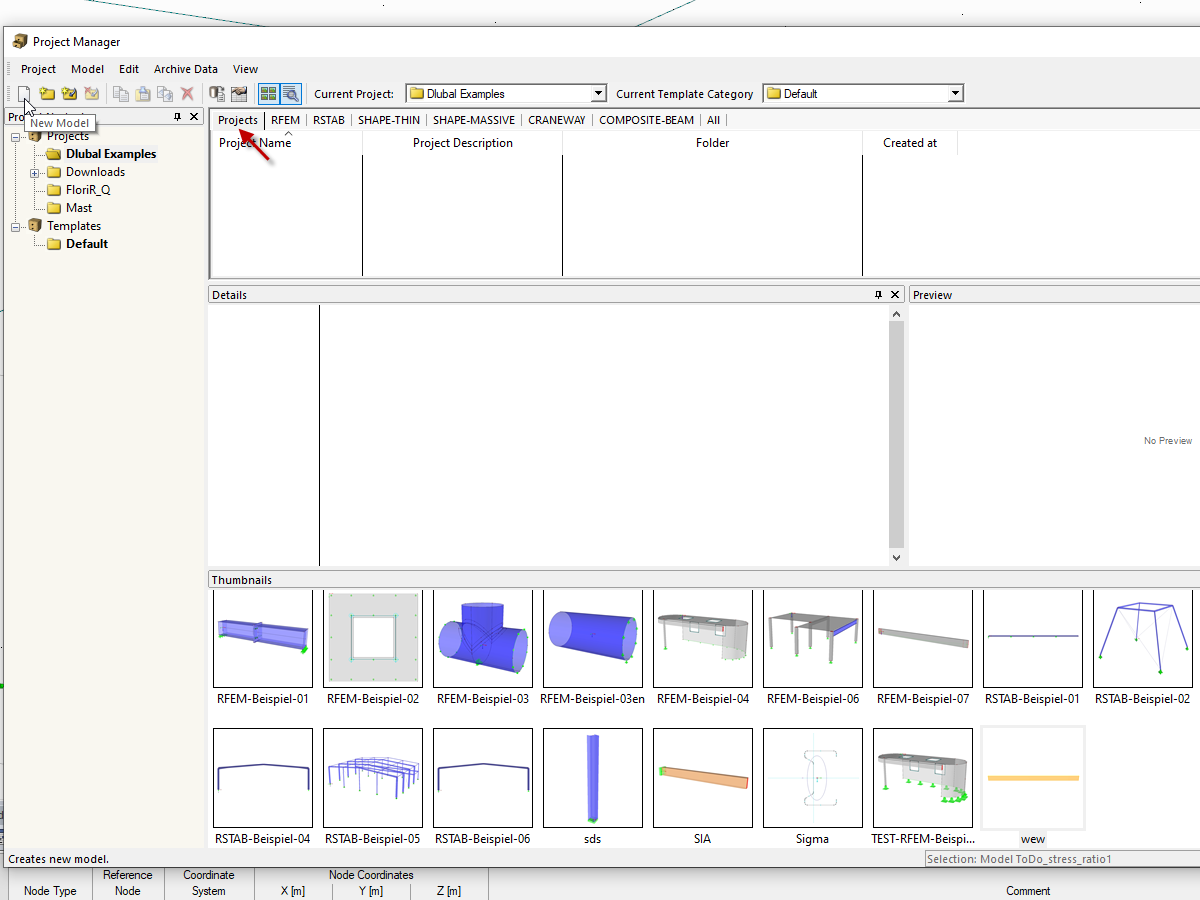Image resolution: width=1200 pixels, height=900 pixels.
Task: Click the connect existing folder icon
Action: point(69,94)
